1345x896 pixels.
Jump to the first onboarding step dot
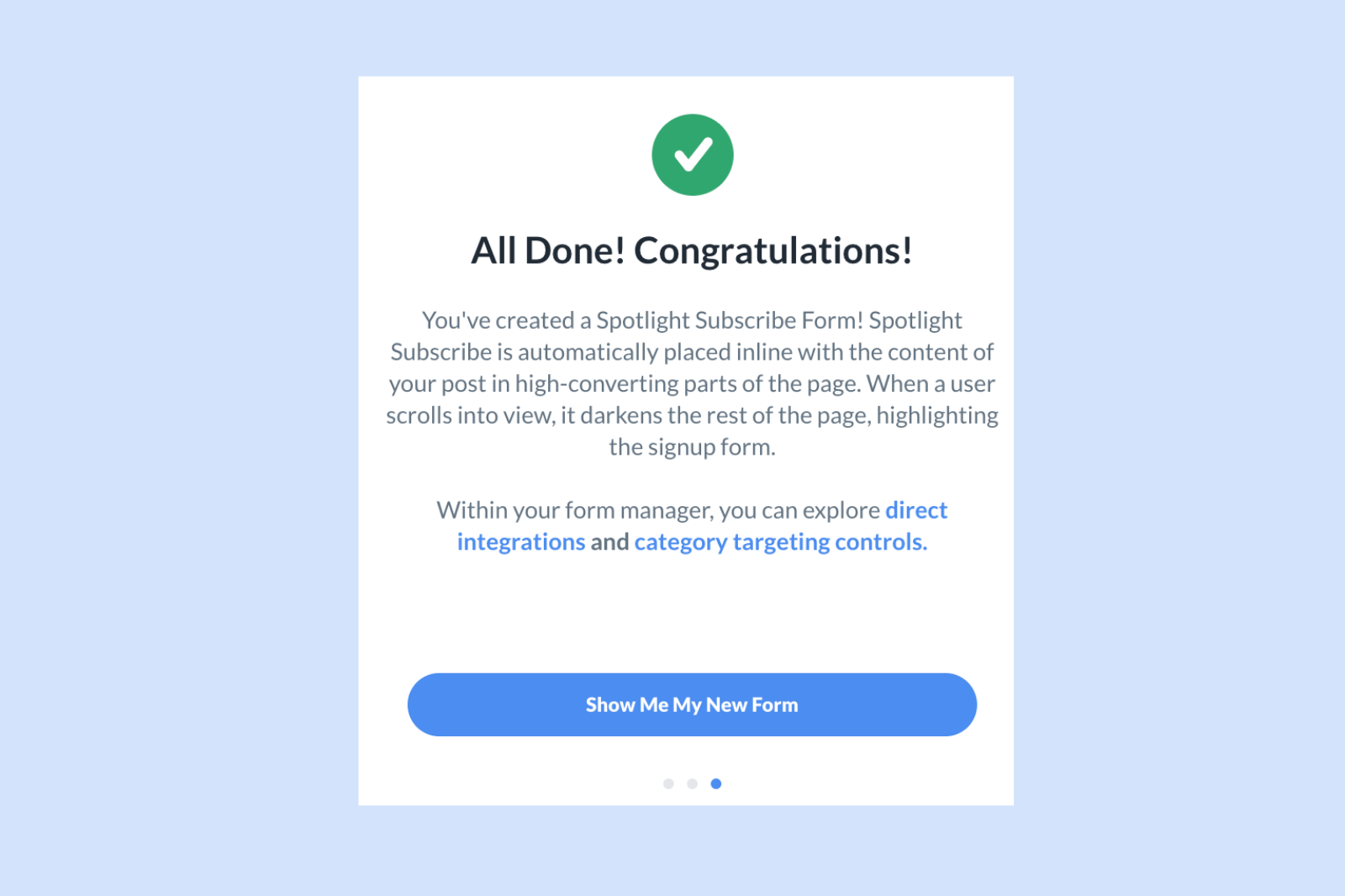pos(668,783)
